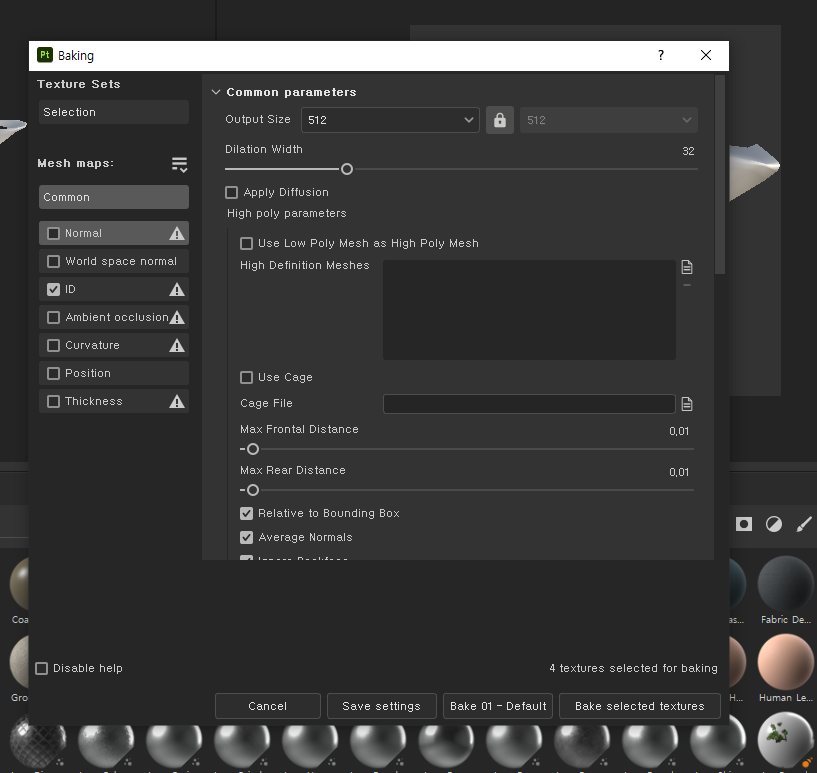The width and height of the screenshot is (817, 773).
Task: Click the Curvature warning triangle
Action: point(177,345)
